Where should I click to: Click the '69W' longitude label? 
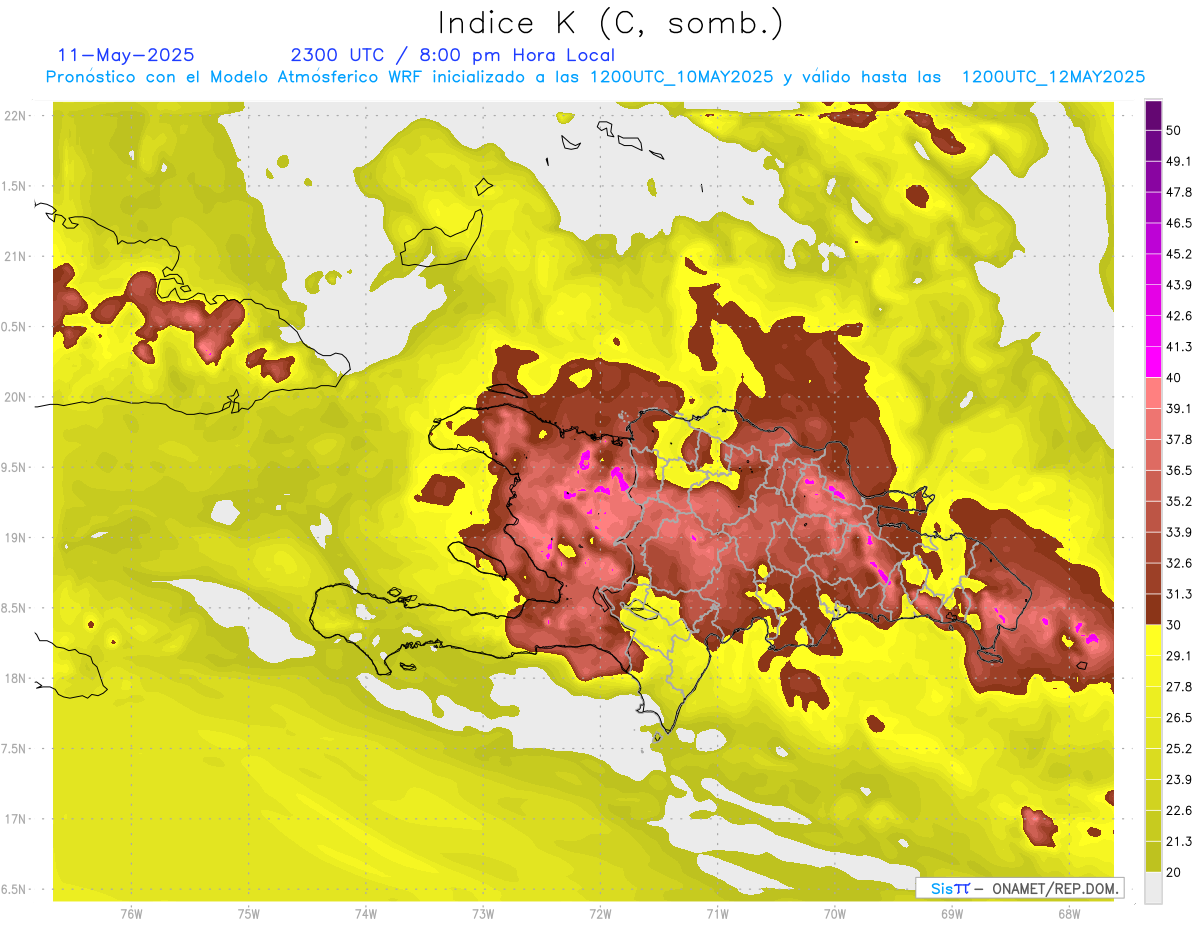pyautogui.click(x=952, y=913)
